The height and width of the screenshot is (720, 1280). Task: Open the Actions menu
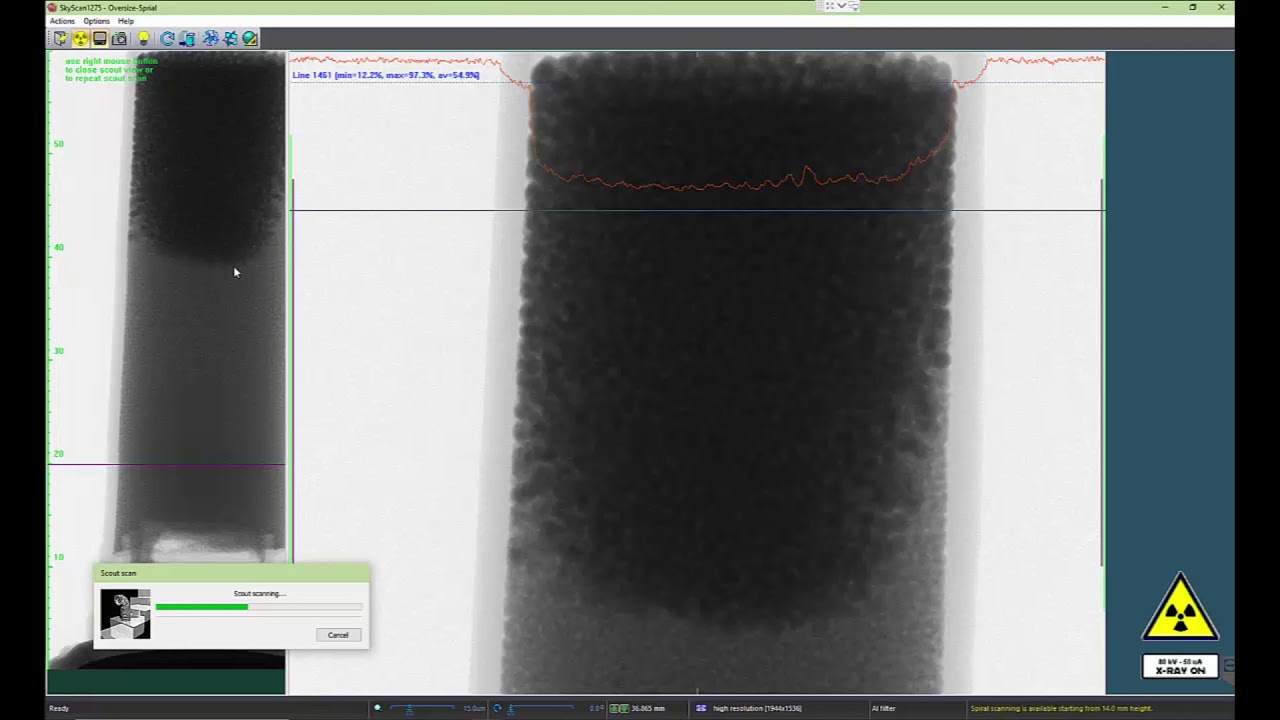[x=62, y=21]
